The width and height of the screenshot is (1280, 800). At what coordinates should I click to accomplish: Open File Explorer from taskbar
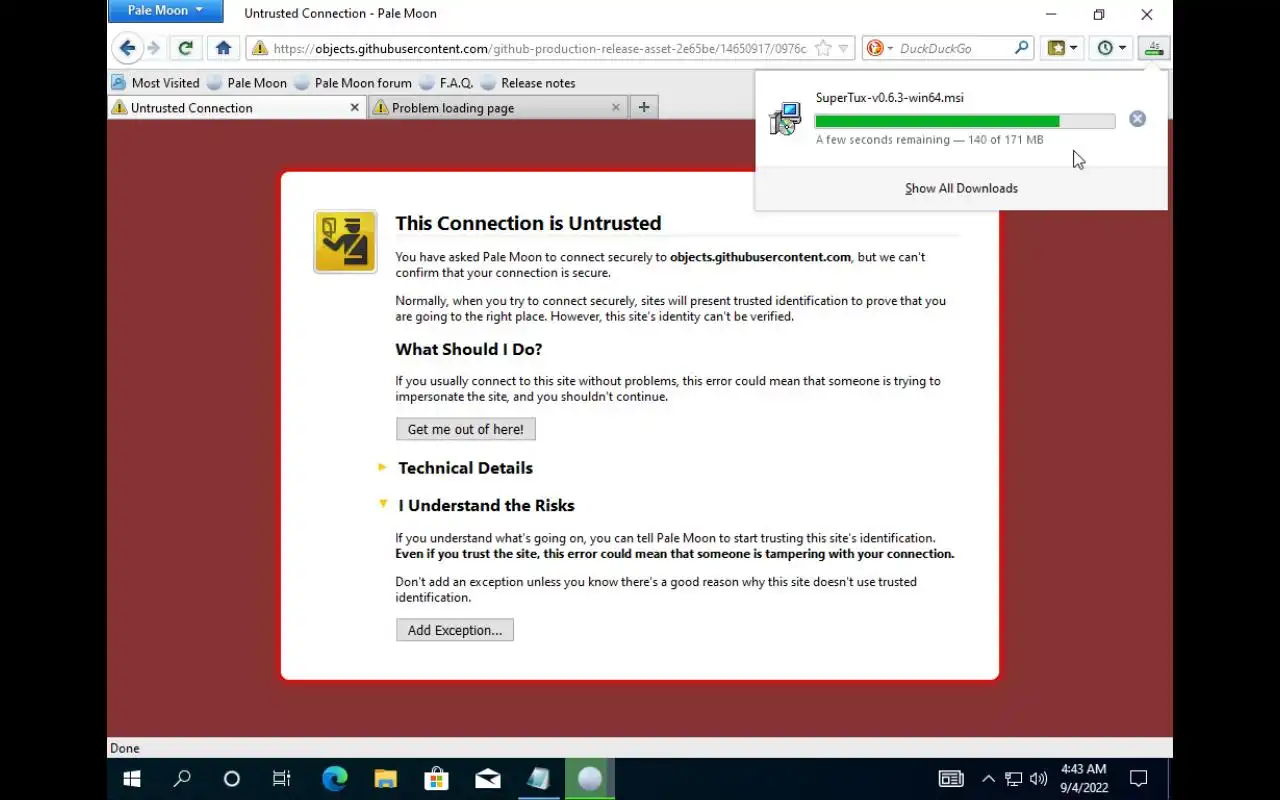pos(385,779)
